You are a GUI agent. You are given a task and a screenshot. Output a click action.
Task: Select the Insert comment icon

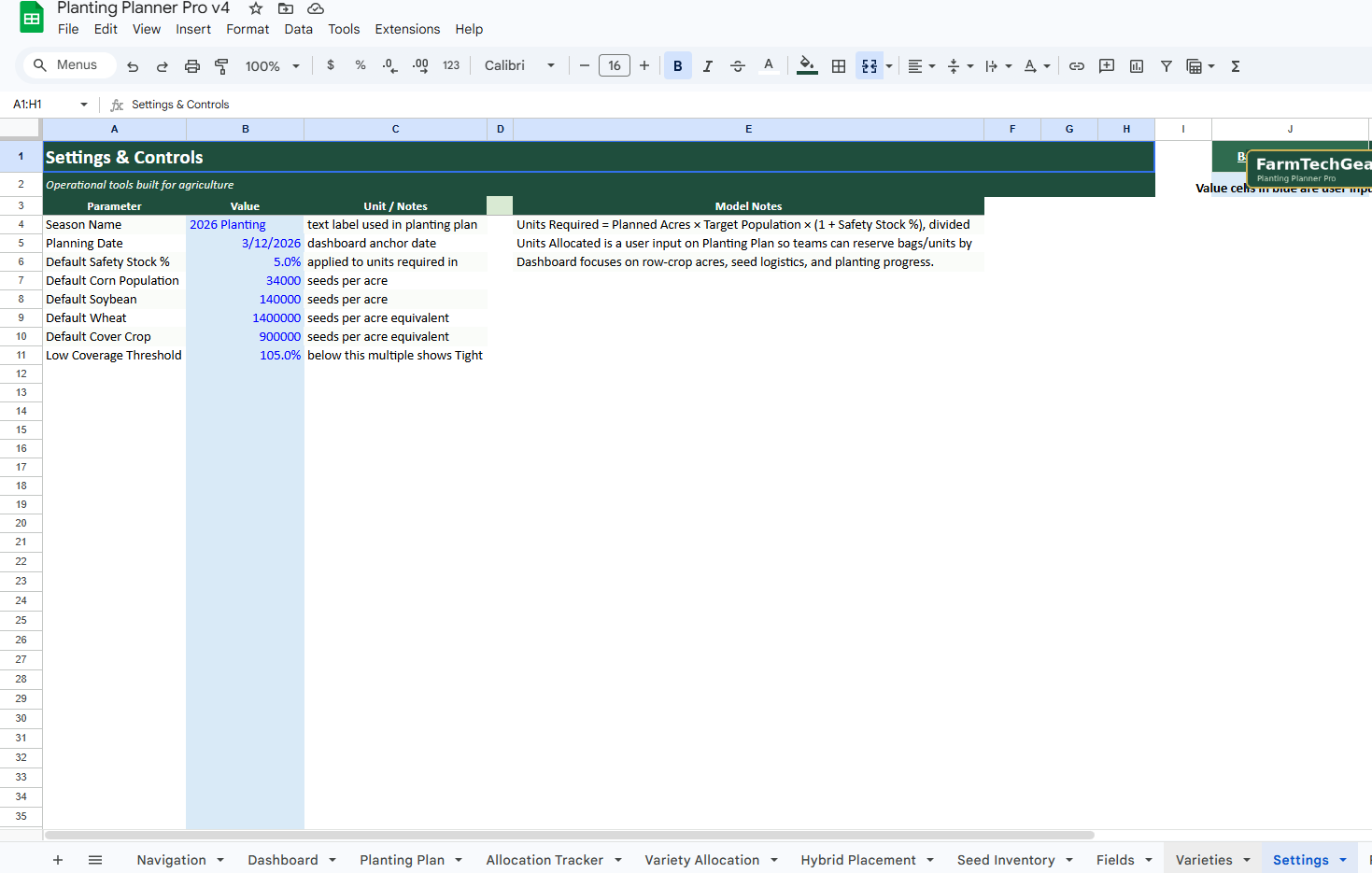point(1106,65)
